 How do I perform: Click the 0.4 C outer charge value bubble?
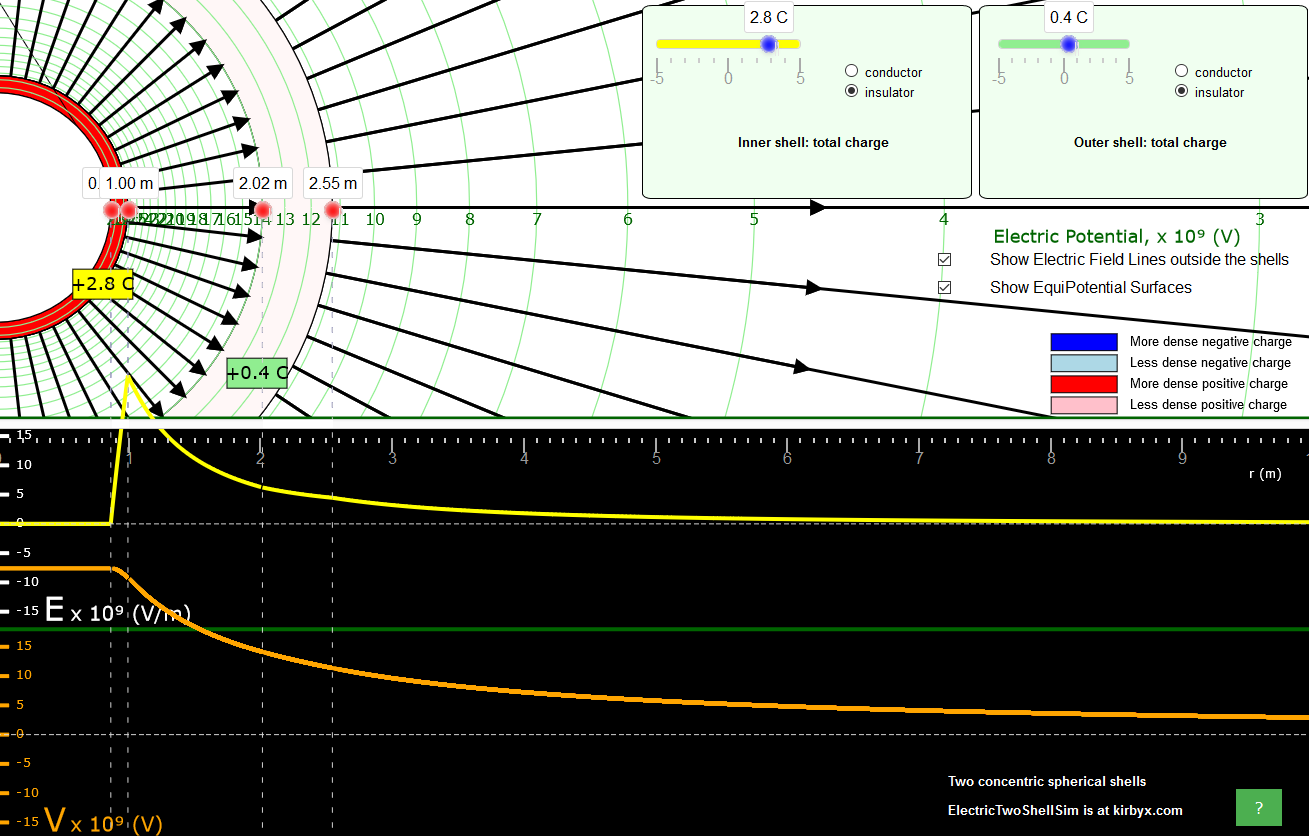coord(1069,17)
